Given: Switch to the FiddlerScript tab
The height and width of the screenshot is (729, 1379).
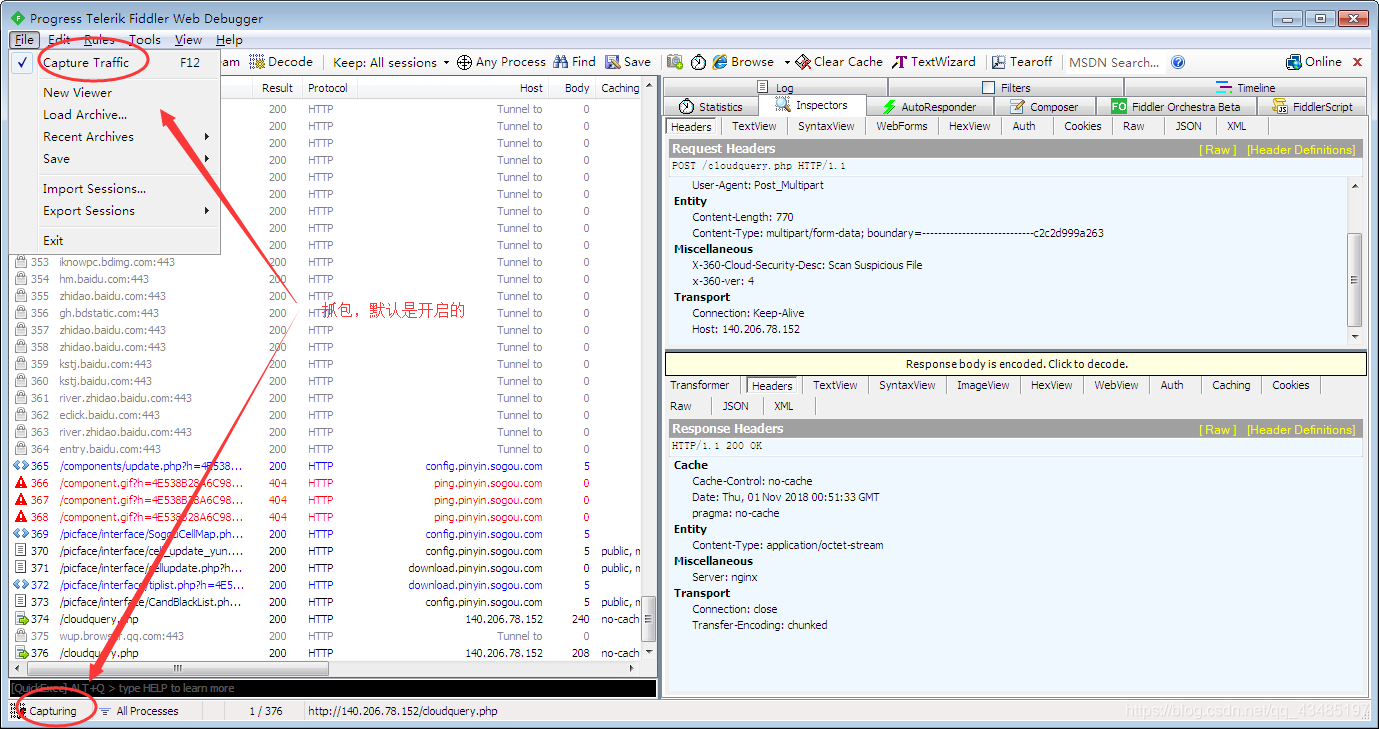Looking at the screenshot, I should (1313, 107).
